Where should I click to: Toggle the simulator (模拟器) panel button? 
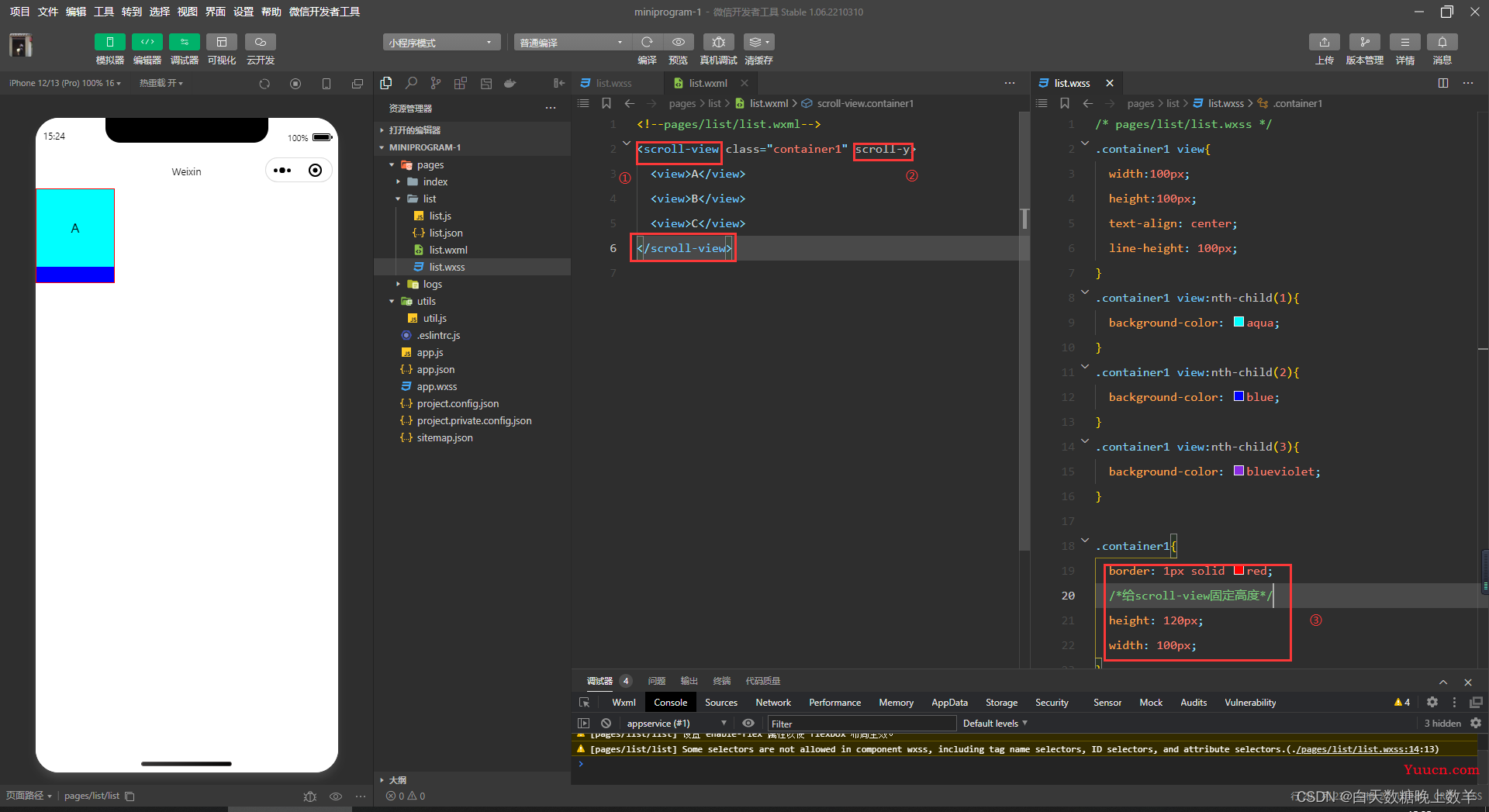pyautogui.click(x=109, y=42)
